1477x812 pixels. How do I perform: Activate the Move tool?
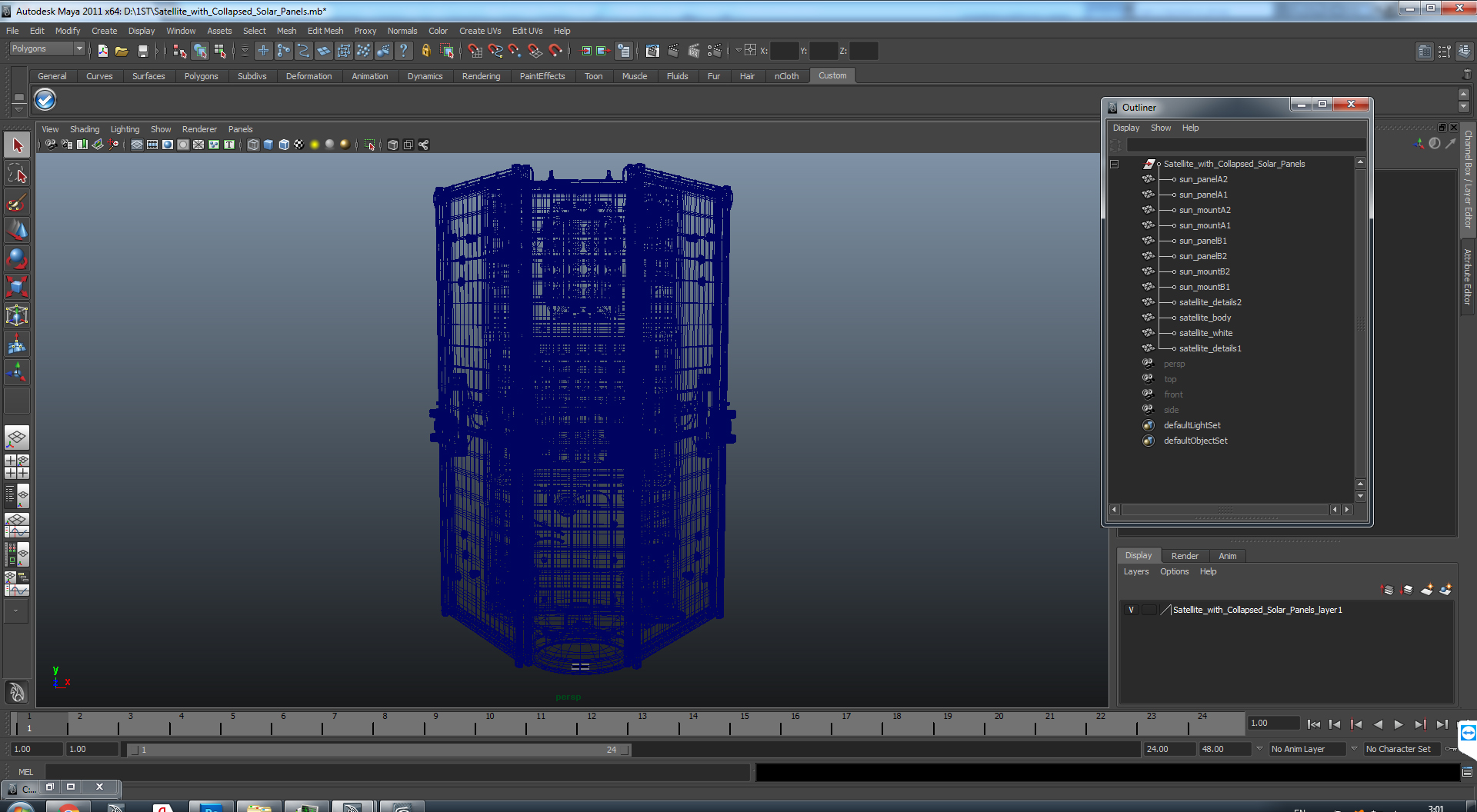(x=17, y=230)
